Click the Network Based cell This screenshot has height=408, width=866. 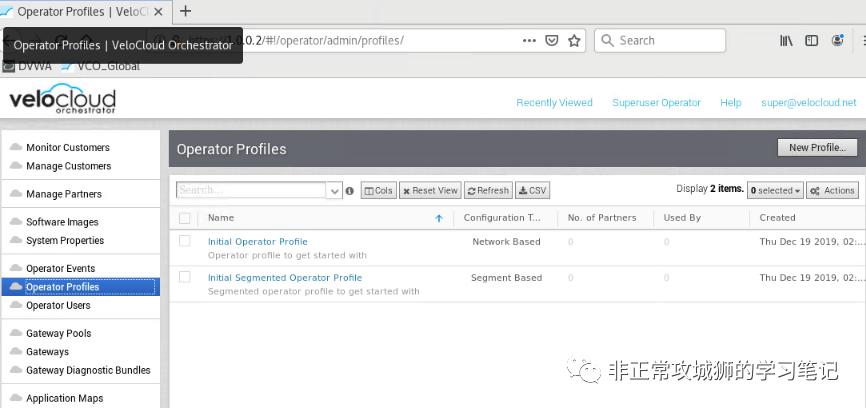click(506, 242)
